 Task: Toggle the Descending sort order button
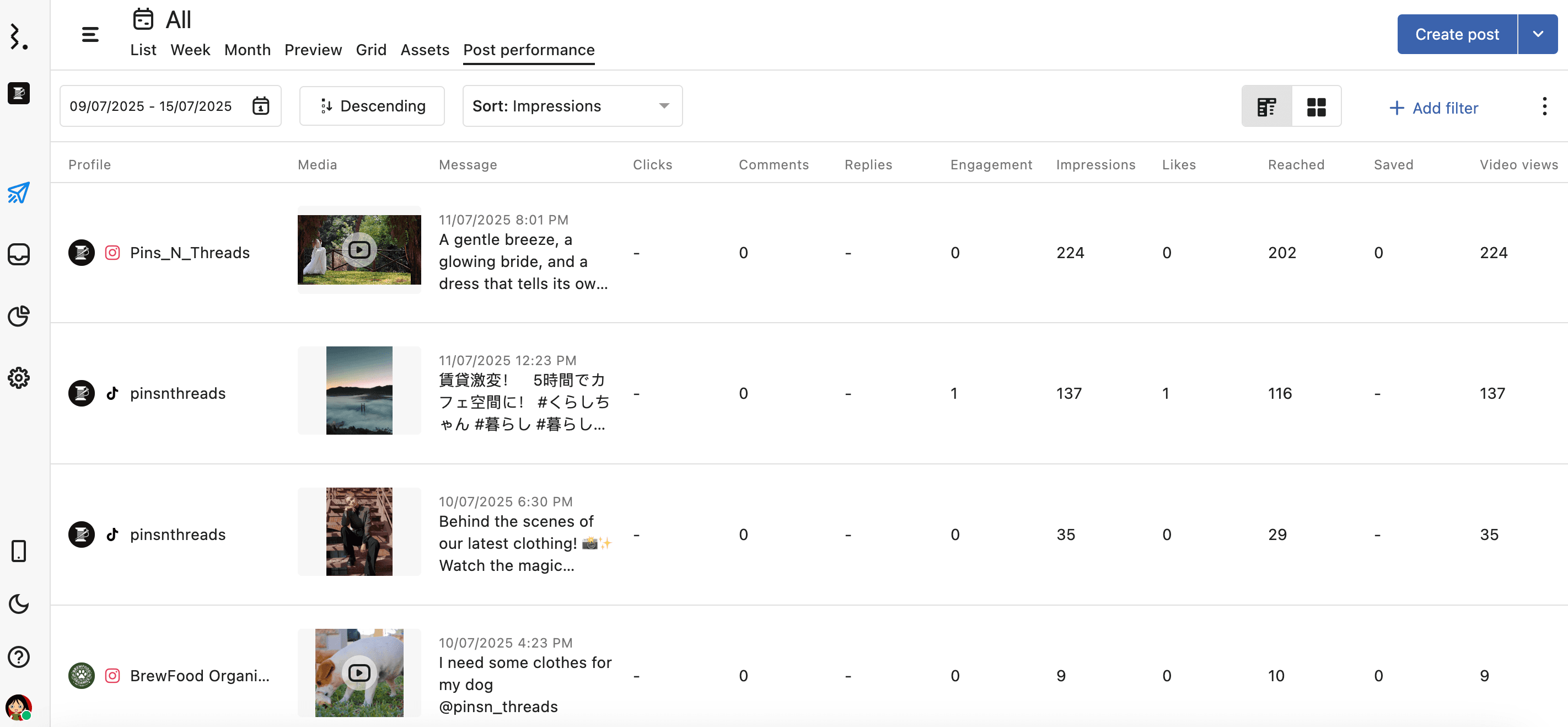click(372, 106)
